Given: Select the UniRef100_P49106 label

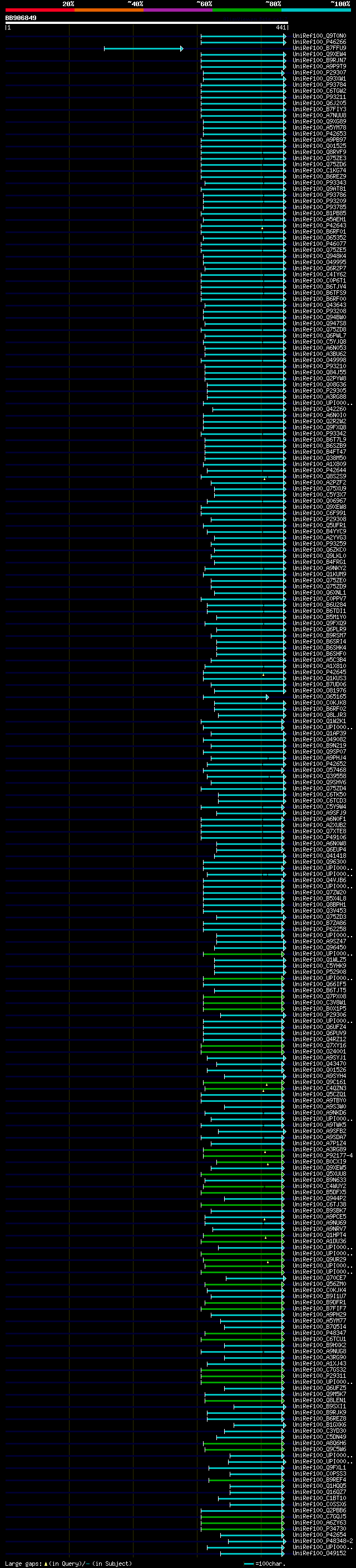Looking at the screenshot, I should 319,837.
